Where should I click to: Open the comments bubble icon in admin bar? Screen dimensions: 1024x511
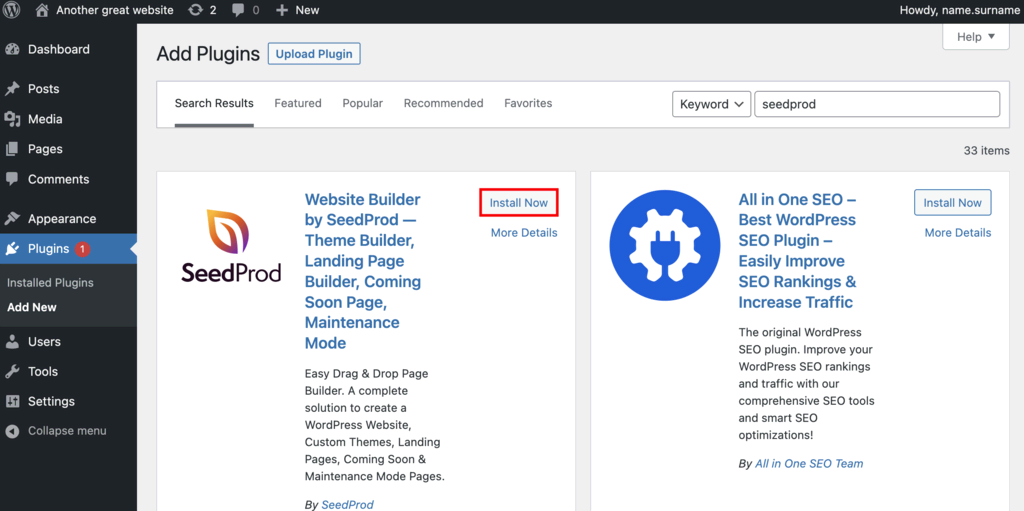(238, 10)
